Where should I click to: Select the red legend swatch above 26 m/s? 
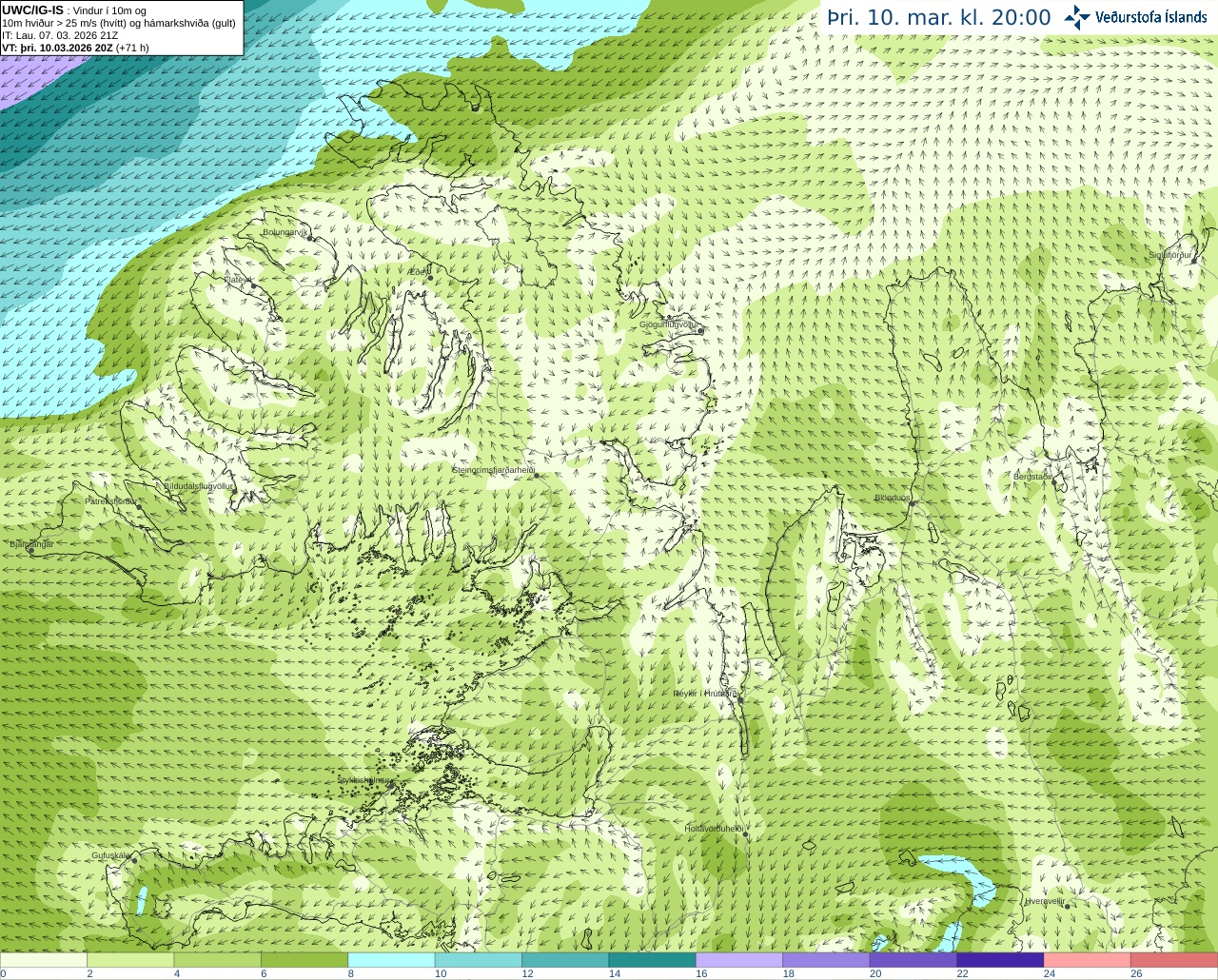click(1174, 960)
